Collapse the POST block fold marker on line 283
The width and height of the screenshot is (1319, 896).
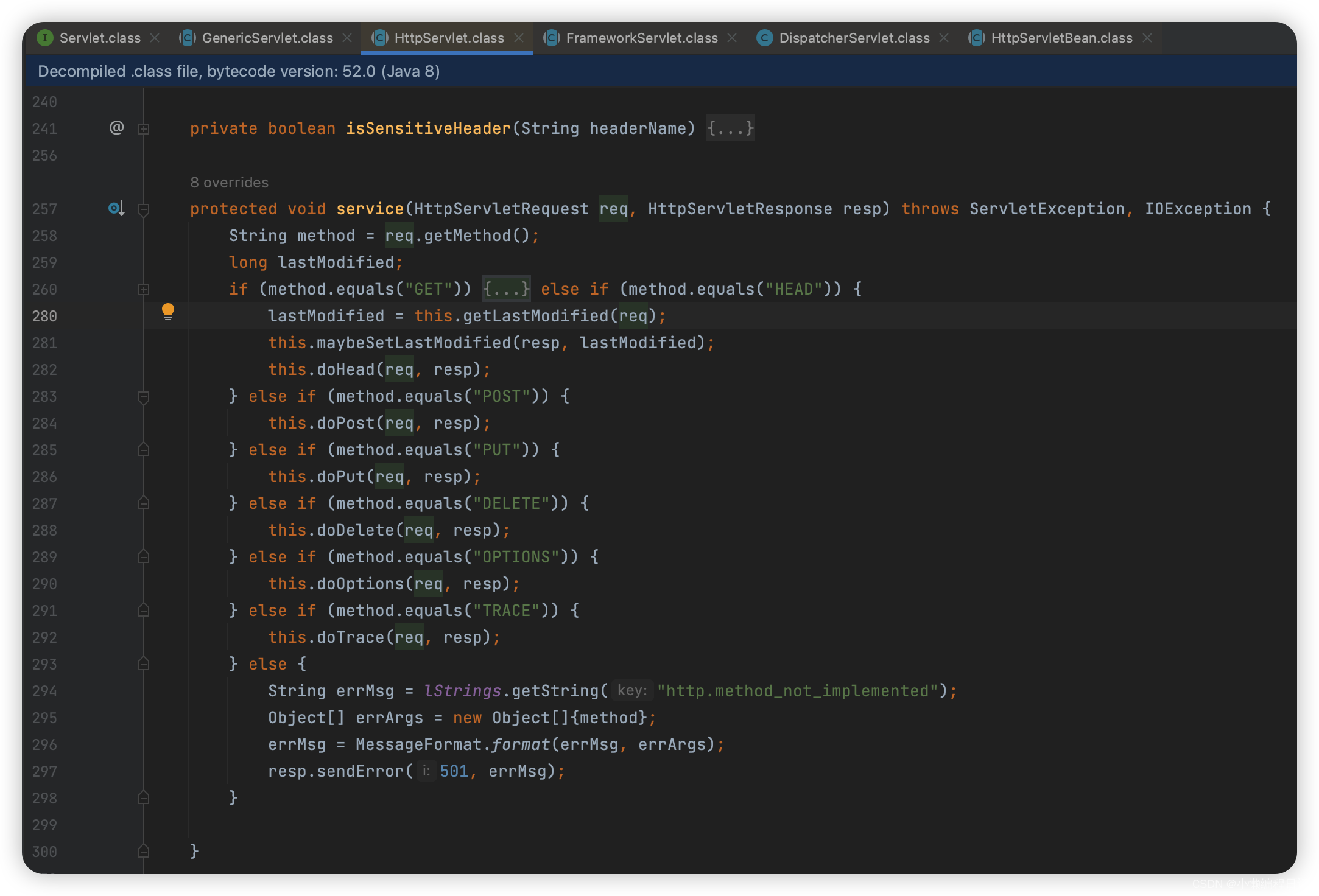[144, 397]
